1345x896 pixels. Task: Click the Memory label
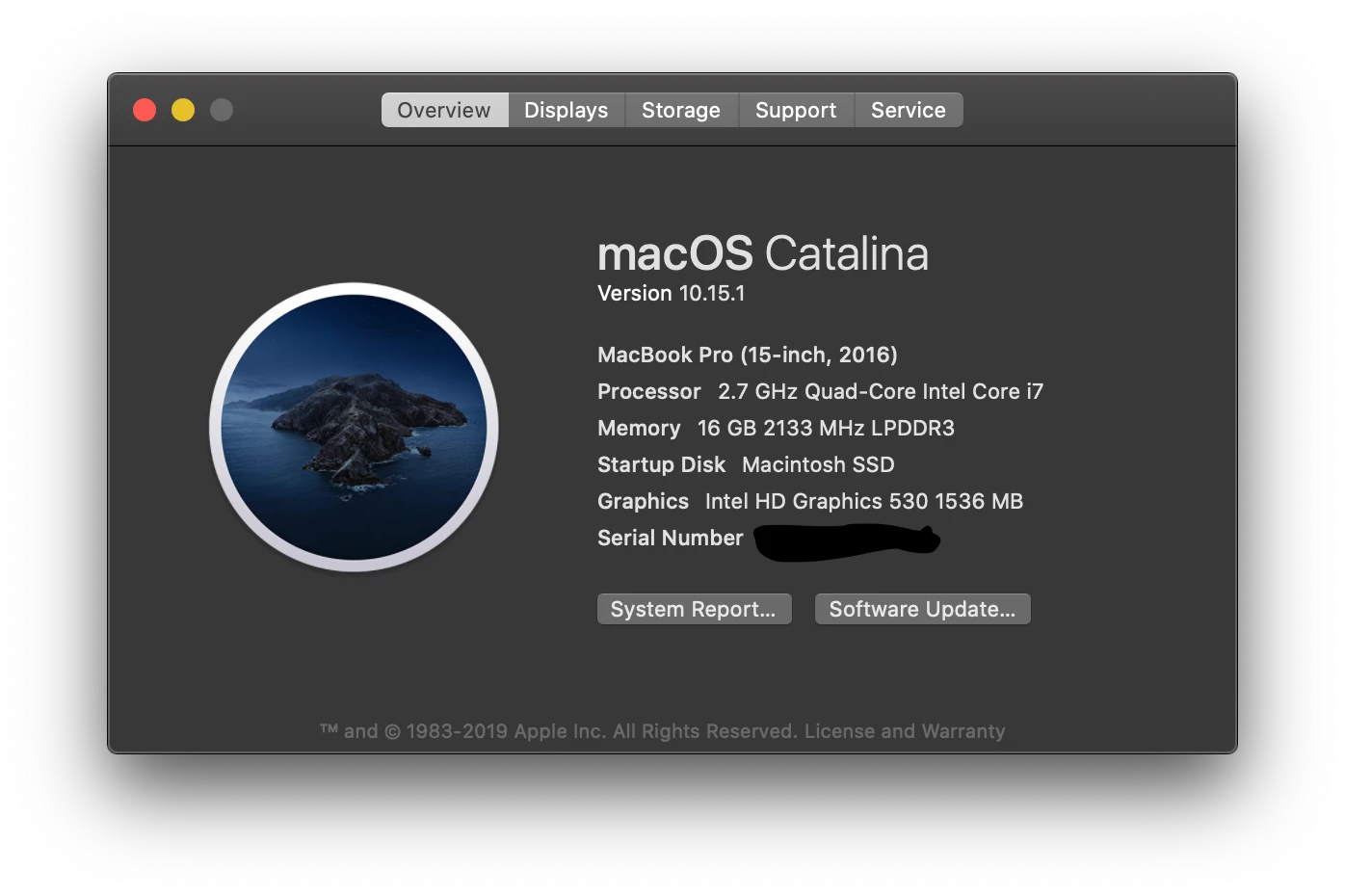tap(639, 428)
